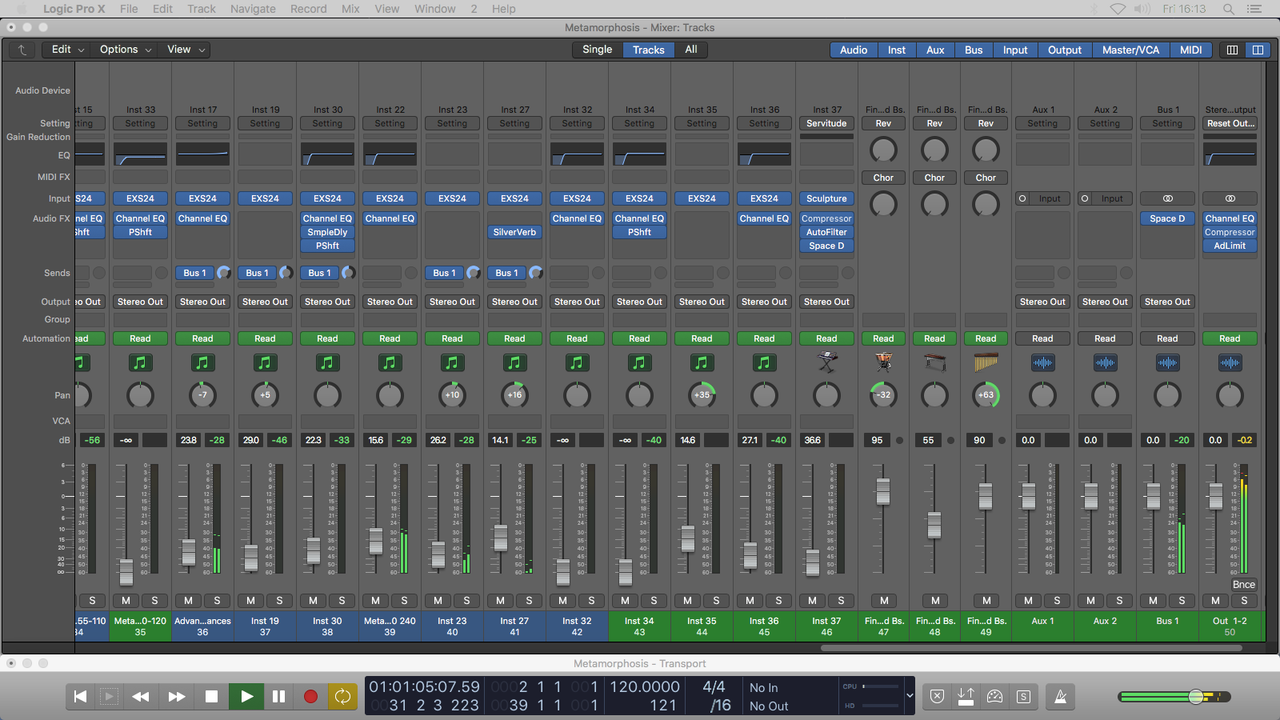Click the tuner gauge icon in transport
Viewport: 1280px width, 720px height.
(995, 696)
